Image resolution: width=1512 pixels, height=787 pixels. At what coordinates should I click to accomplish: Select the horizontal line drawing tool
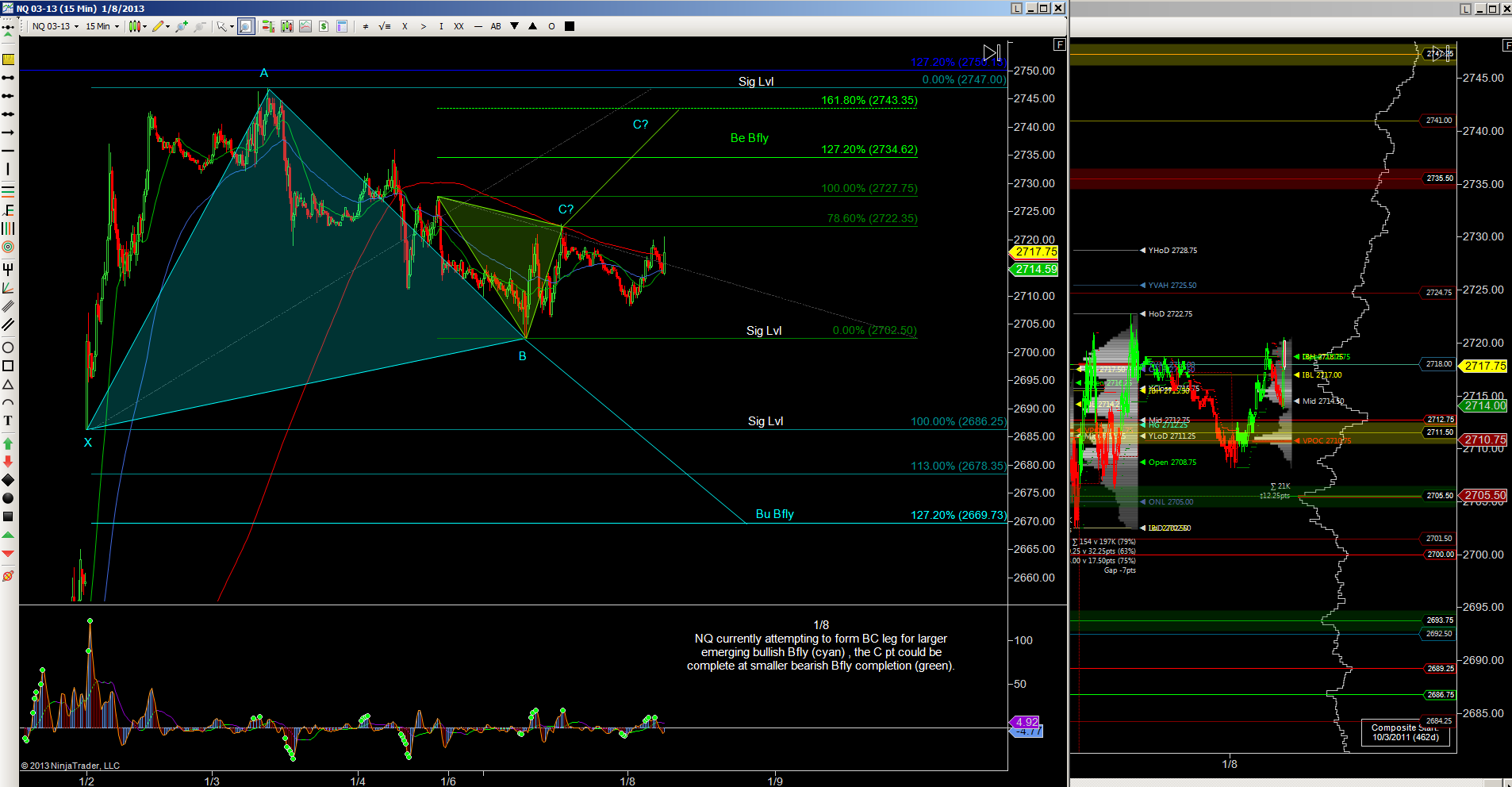[x=8, y=151]
